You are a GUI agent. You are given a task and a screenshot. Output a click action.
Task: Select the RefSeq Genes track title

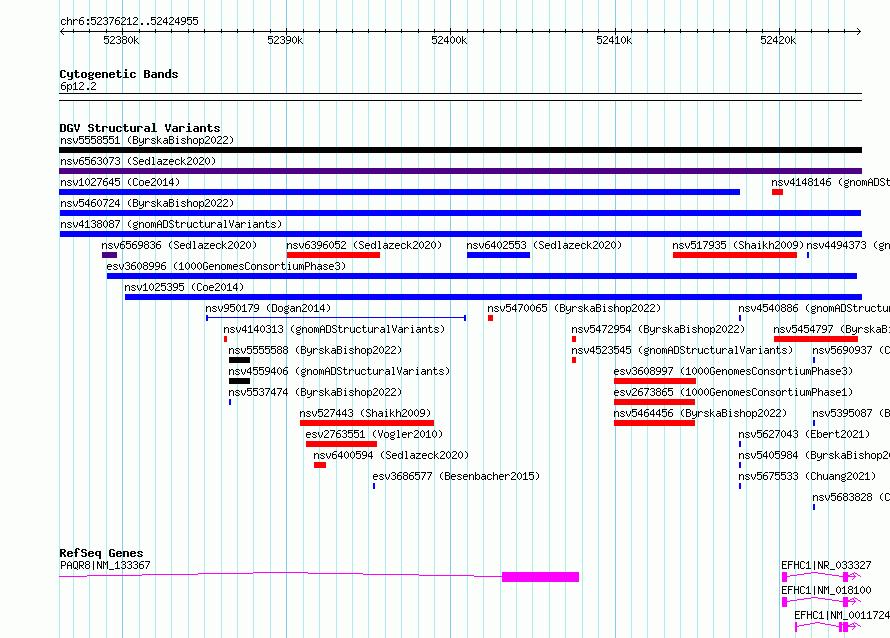[101, 553]
